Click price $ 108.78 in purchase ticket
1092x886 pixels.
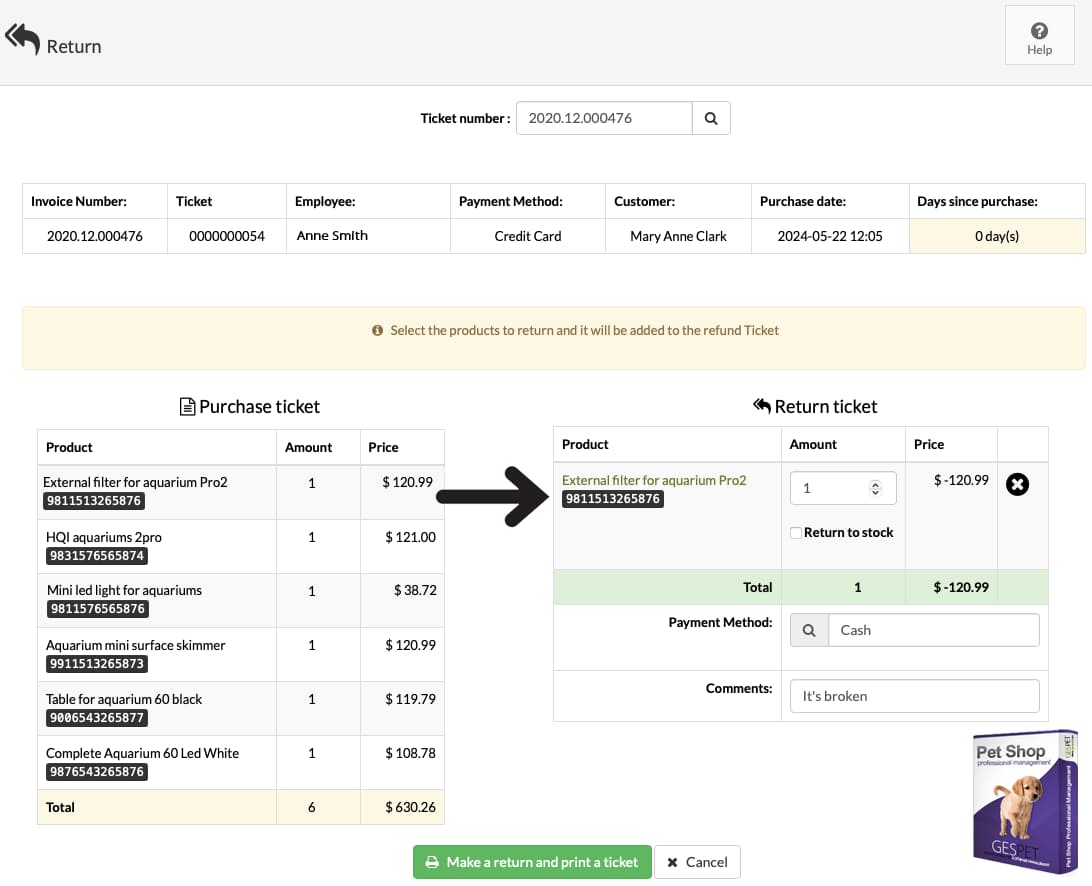410,753
